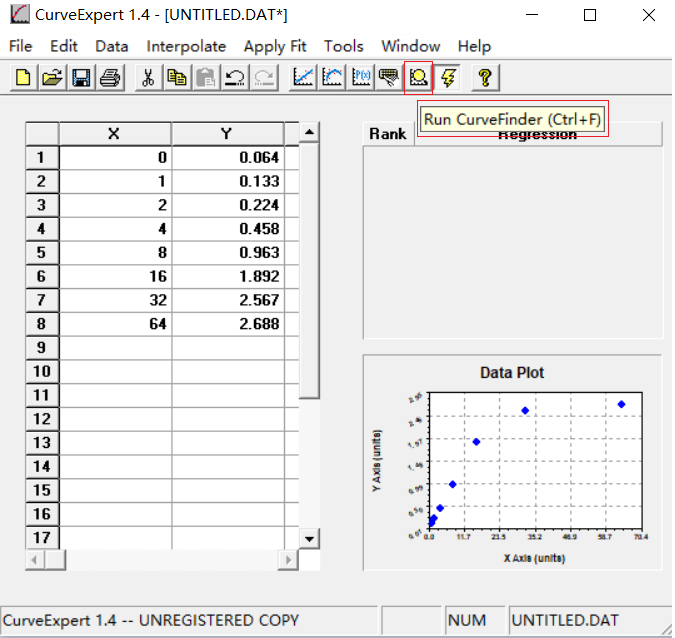Click the Y cell containing 1.892

click(228, 277)
